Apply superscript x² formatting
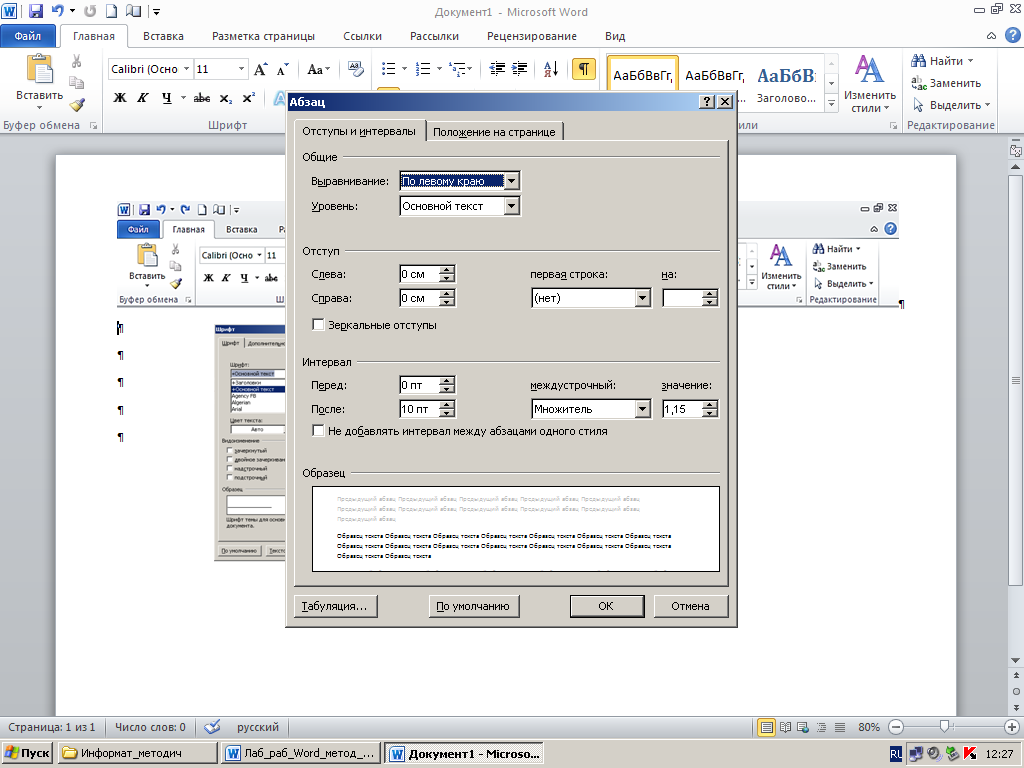 [249, 98]
